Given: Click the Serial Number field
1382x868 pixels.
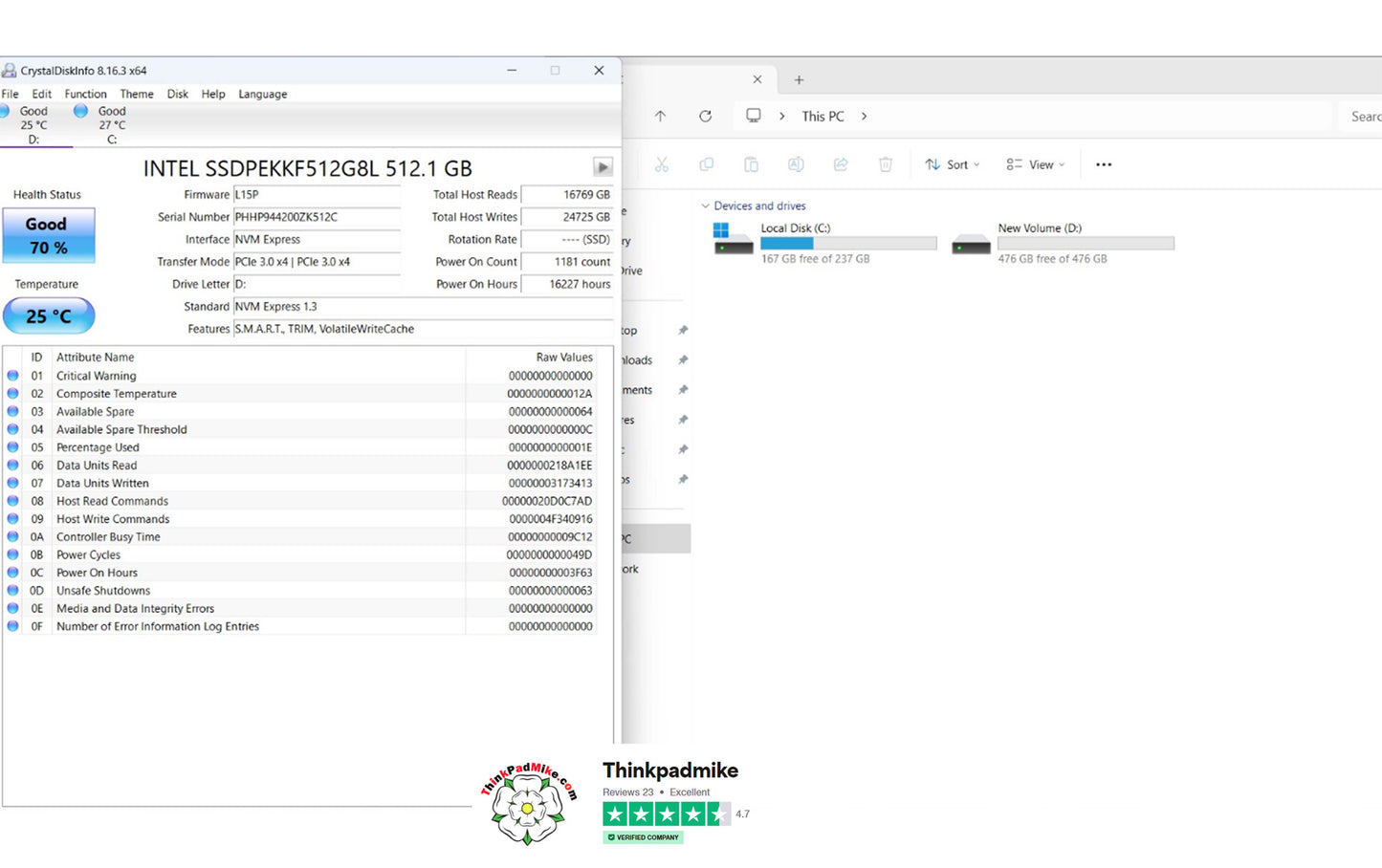Looking at the screenshot, I should (317, 217).
